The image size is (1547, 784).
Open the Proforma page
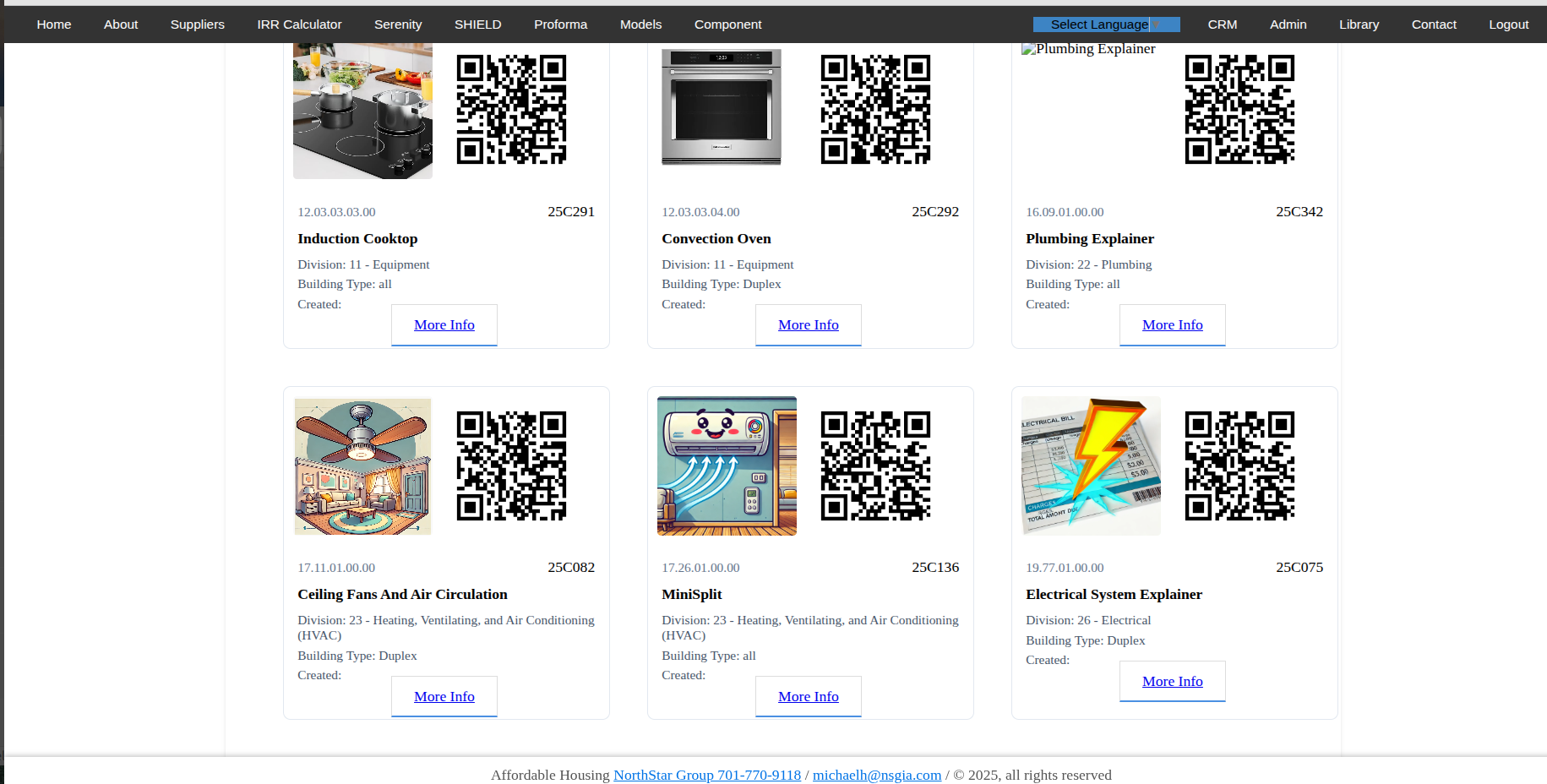coord(560,24)
